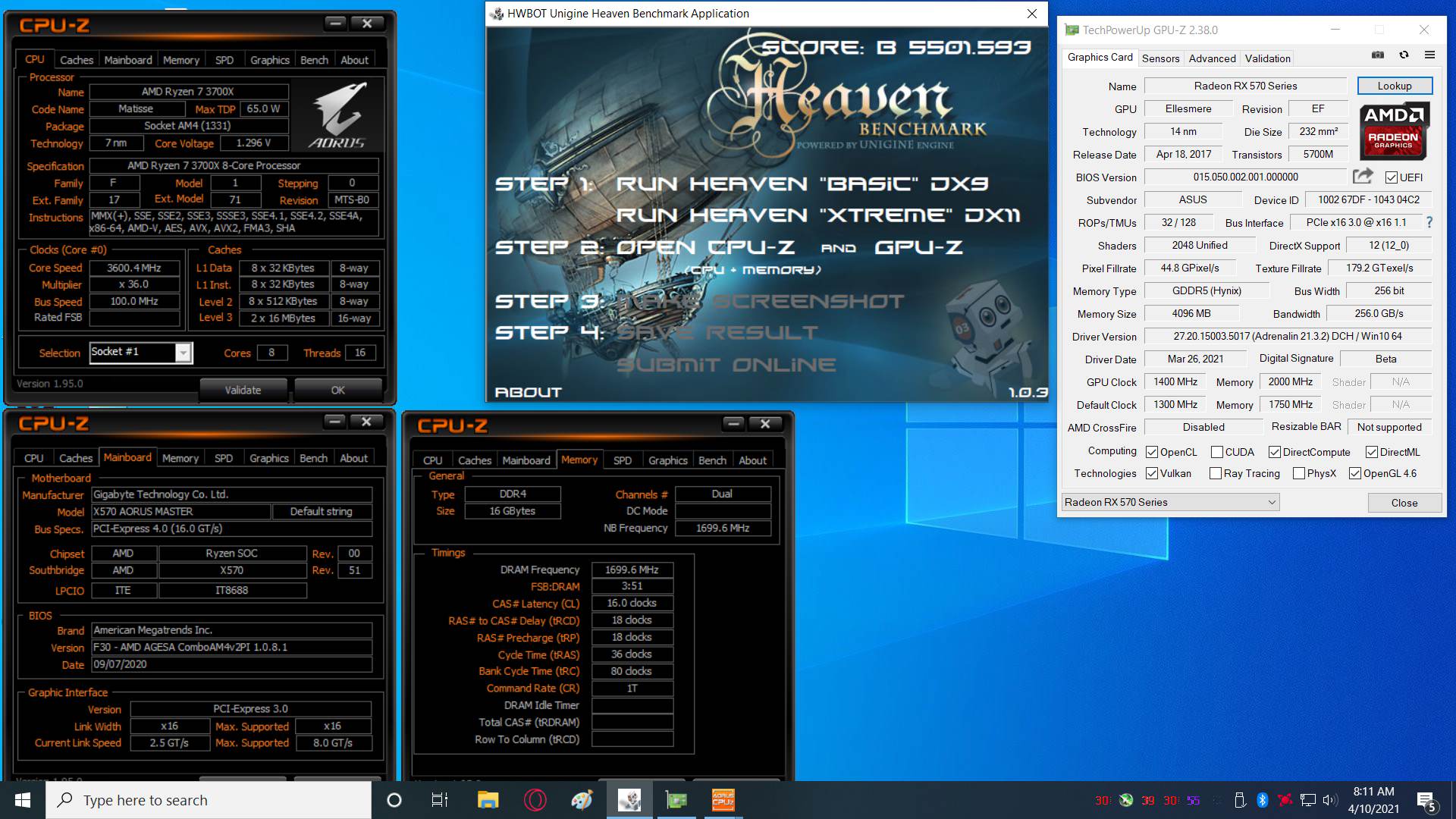The width and height of the screenshot is (1456, 819).
Task: Open Task View on the taskbar
Action: click(x=439, y=800)
